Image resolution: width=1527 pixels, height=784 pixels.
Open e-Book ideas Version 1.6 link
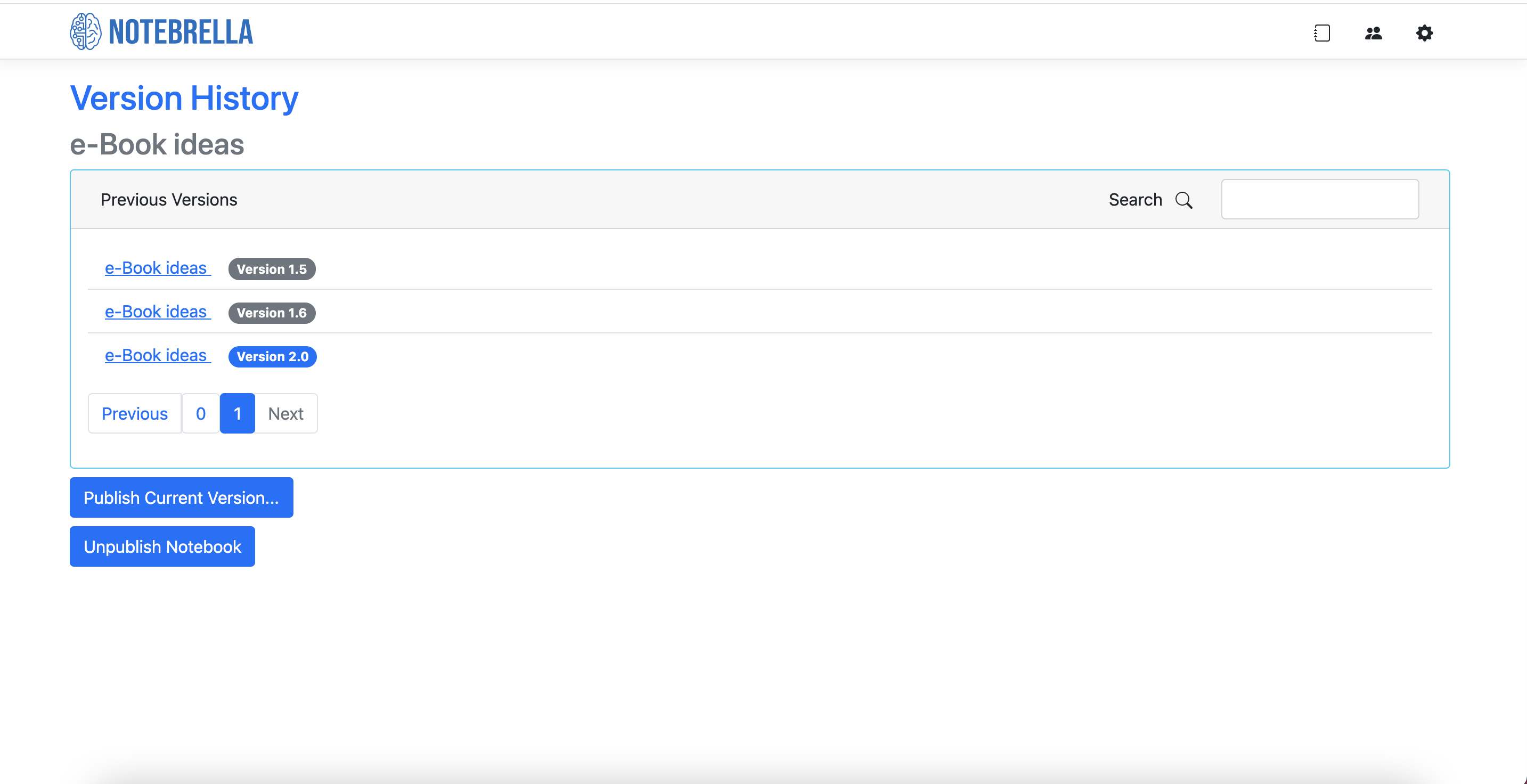pyautogui.click(x=157, y=312)
